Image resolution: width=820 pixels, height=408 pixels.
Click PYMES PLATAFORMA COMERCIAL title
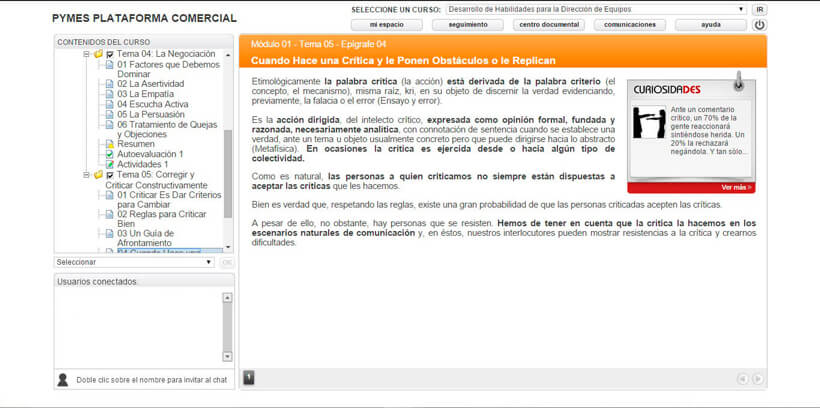coord(144,18)
